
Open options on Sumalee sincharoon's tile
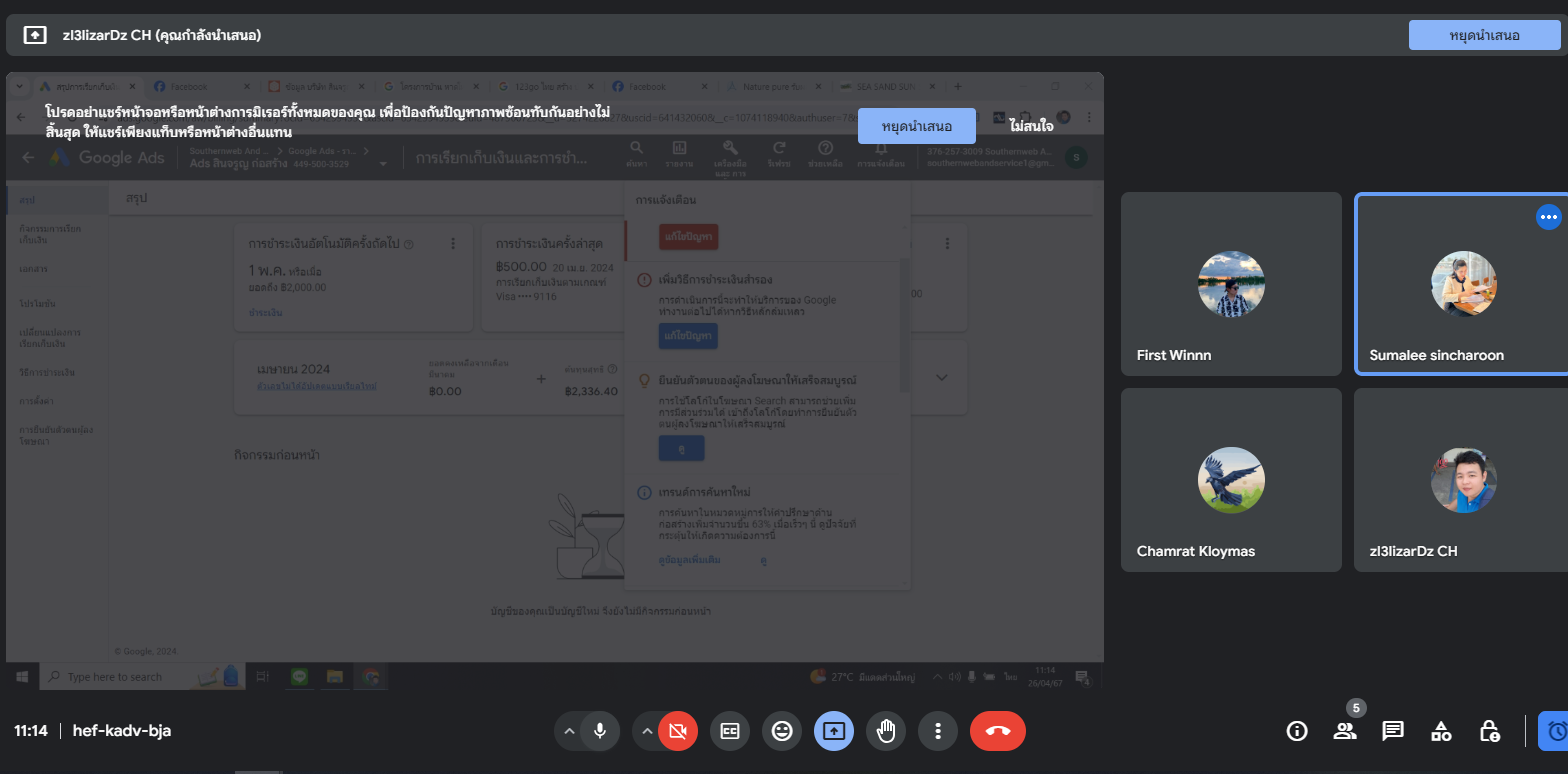point(1548,216)
